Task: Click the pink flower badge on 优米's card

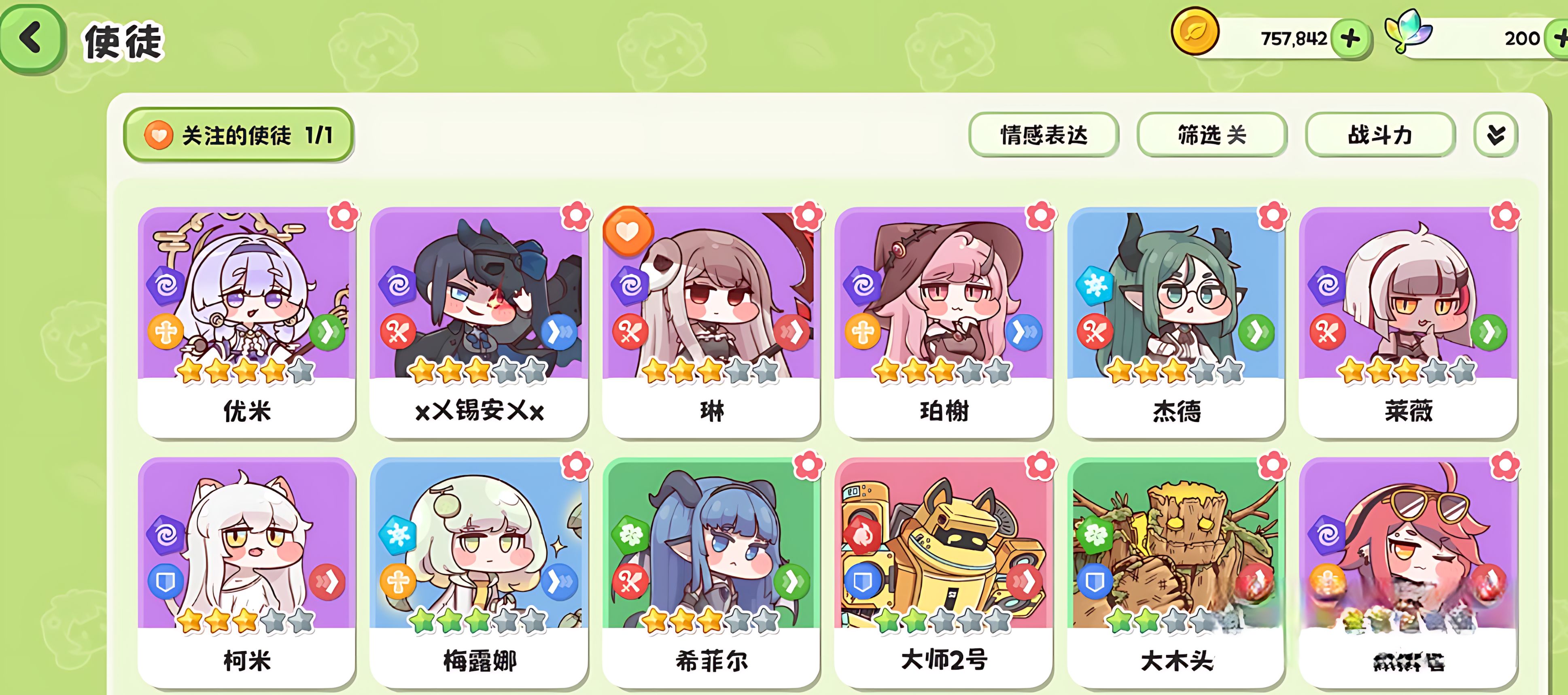Action: [344, 215]
